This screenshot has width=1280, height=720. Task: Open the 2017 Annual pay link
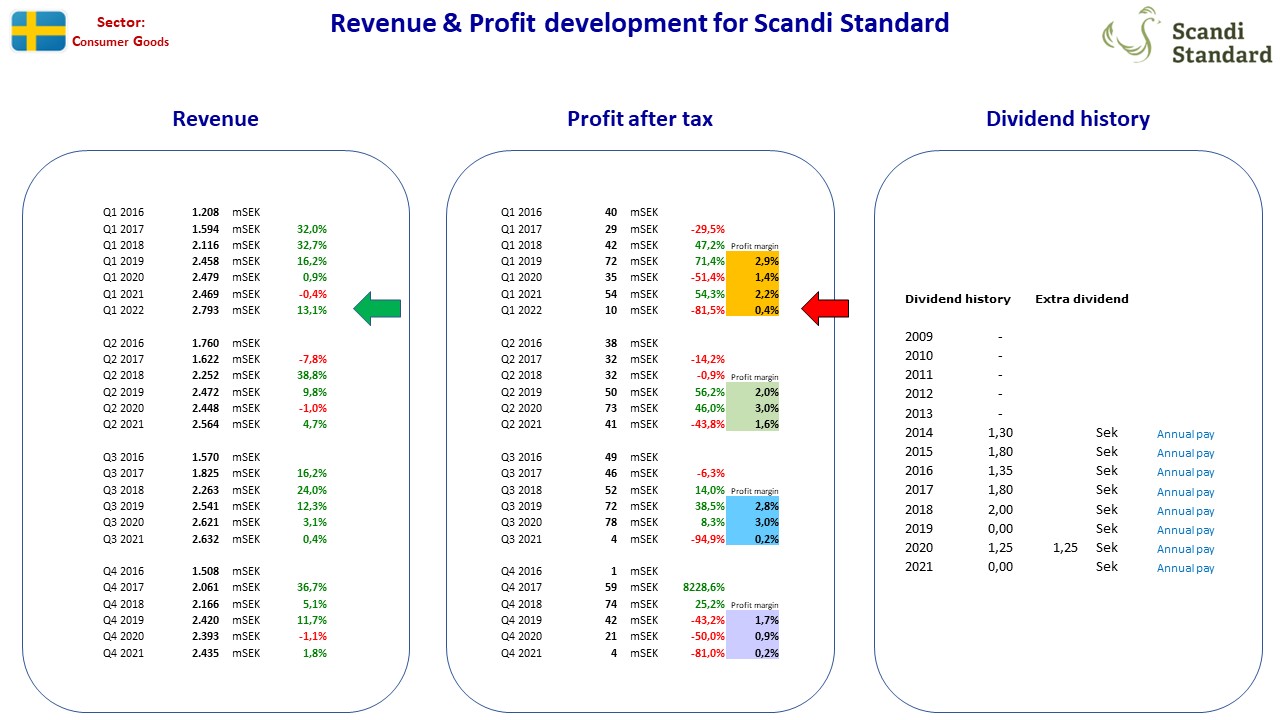click(x=1185, y=492)
